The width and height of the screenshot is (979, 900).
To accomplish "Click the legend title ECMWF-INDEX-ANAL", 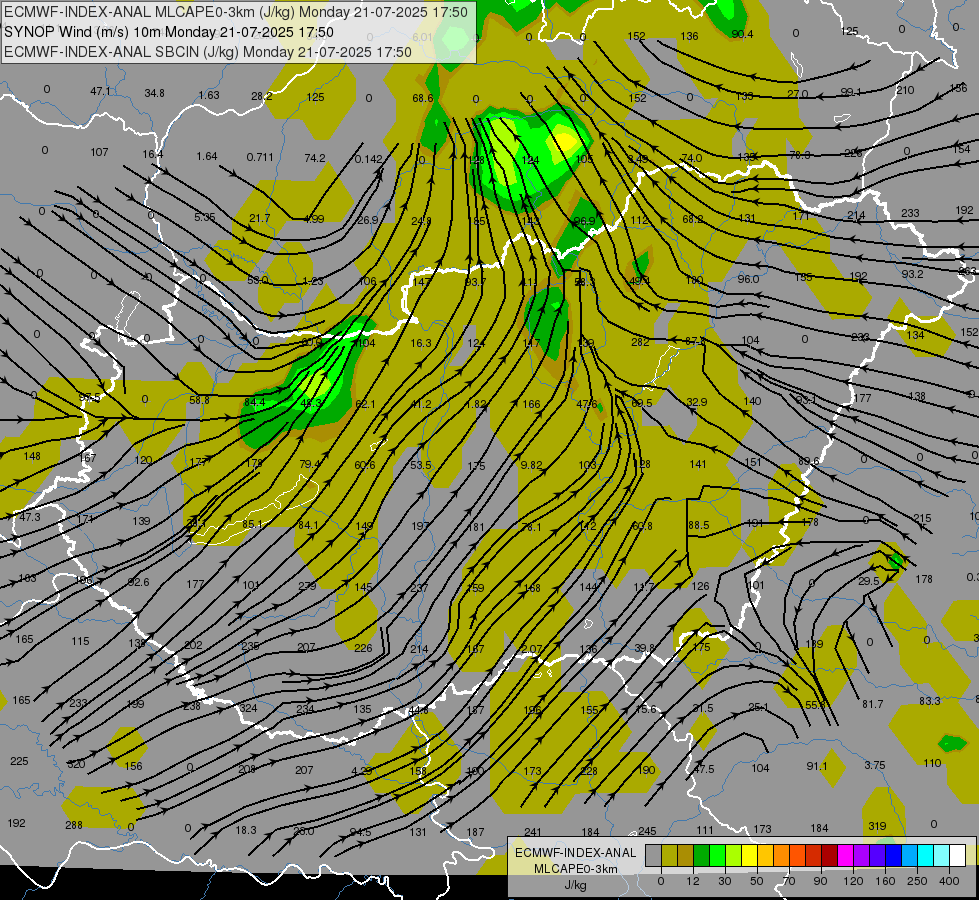I will point(575,853).
